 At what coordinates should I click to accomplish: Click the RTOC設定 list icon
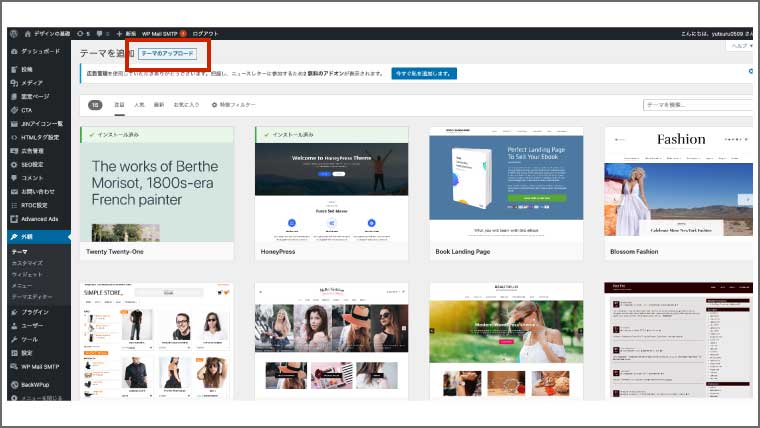pyautogui.click(x=14, y=205)
